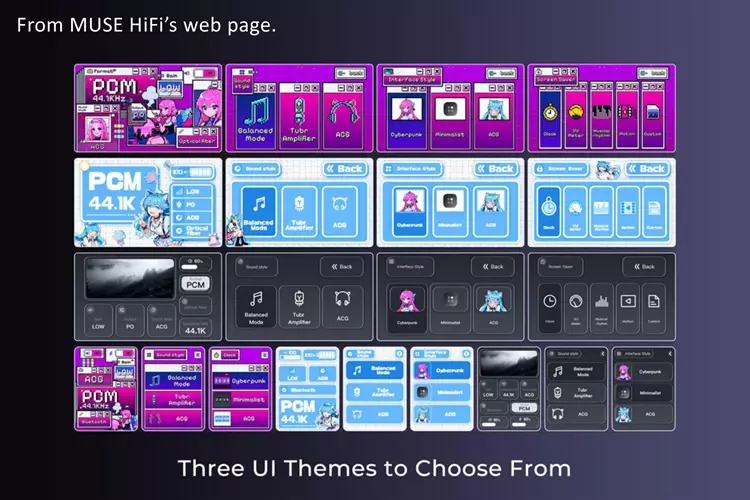Viewport: 750px width, 500px height.
Task: View landscape wallpaper on wide dark home screen
Action: pos(130,278)
